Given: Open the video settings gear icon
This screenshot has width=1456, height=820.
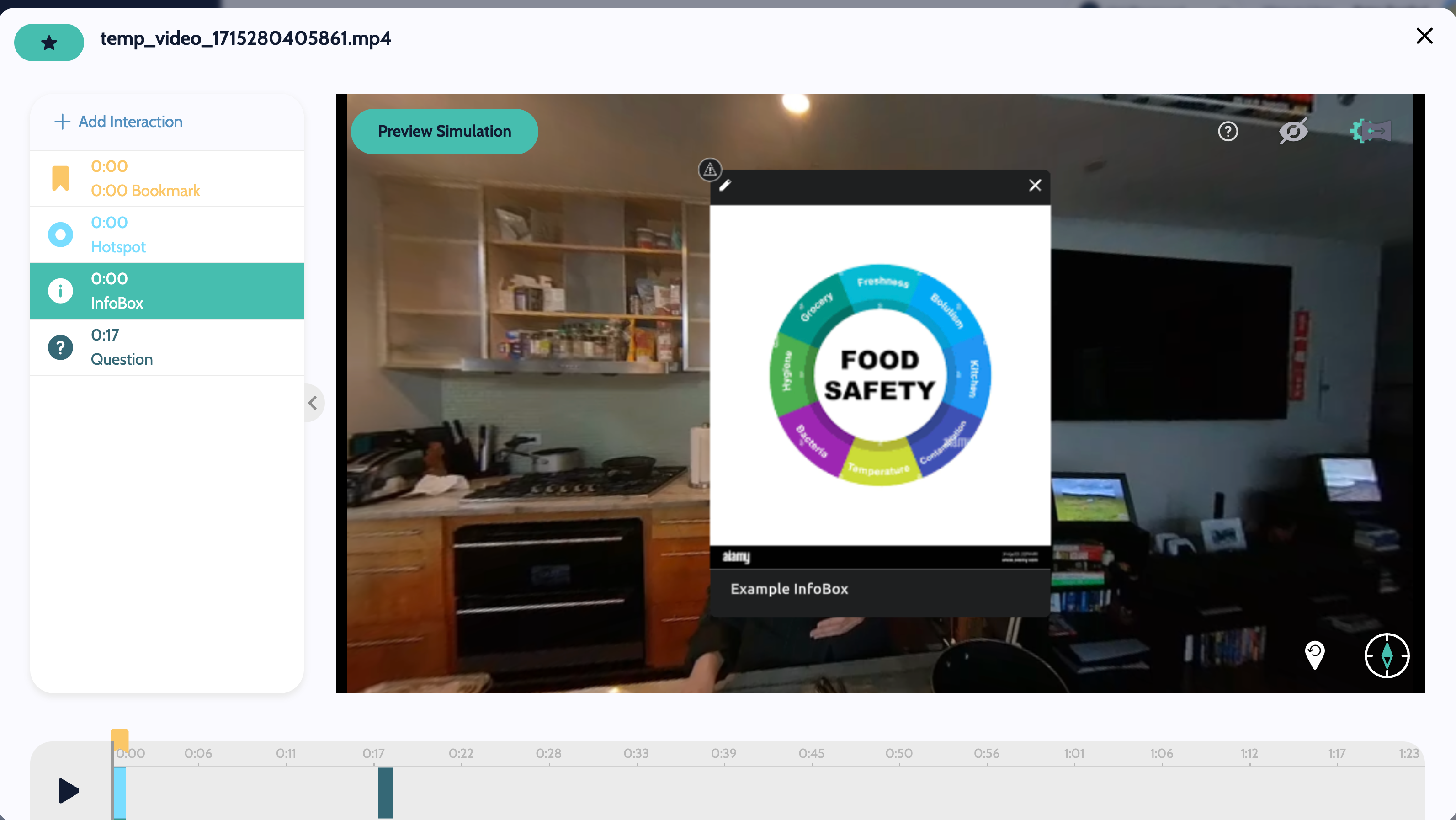Looking at the screenshot, I should point(1370,131).
